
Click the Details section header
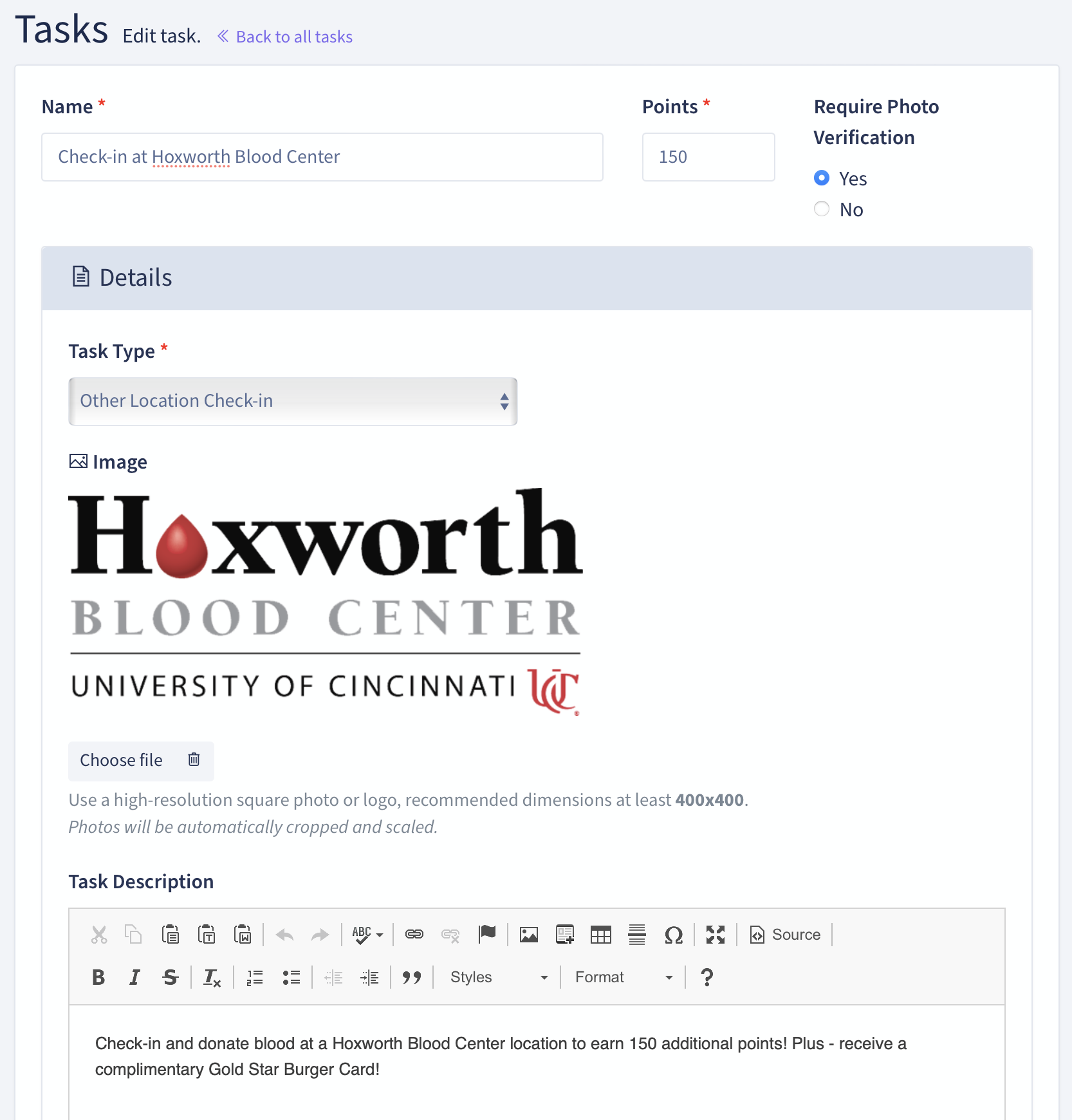click(x=537, y=278)
